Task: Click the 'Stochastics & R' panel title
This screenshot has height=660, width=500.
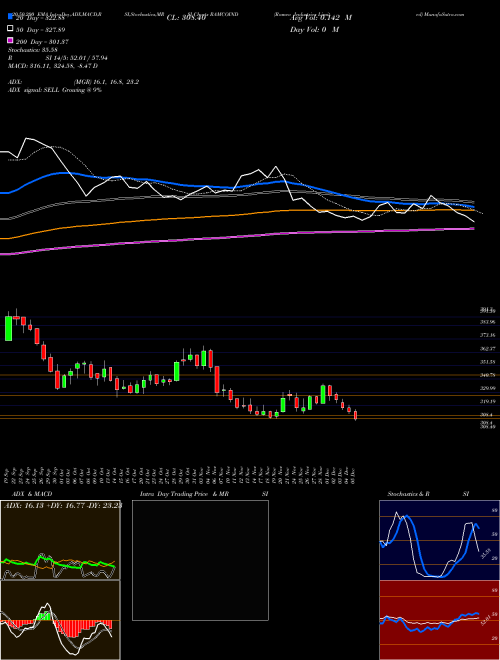Action: click(409, 494)
